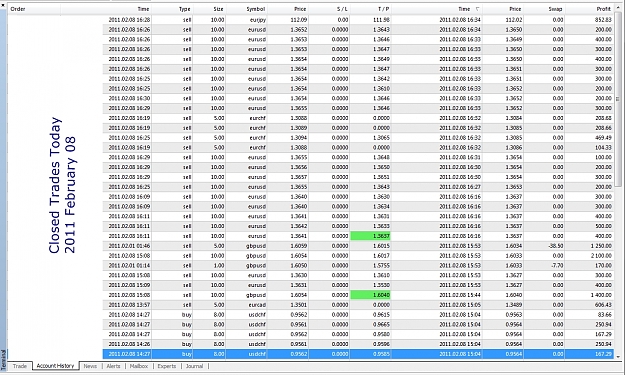Click the scrollbar up arrow
The image size is (625, 375).
[x=618, y=8]
